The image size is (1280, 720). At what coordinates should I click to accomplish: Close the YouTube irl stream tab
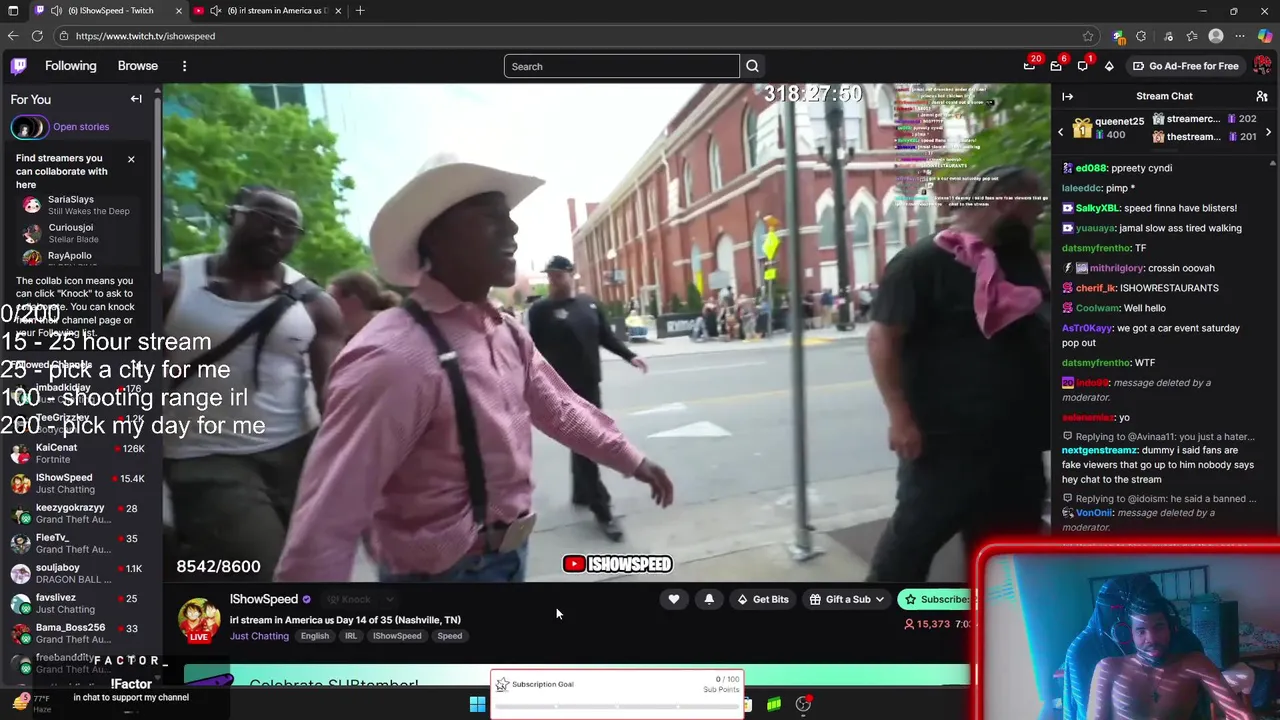338,11
